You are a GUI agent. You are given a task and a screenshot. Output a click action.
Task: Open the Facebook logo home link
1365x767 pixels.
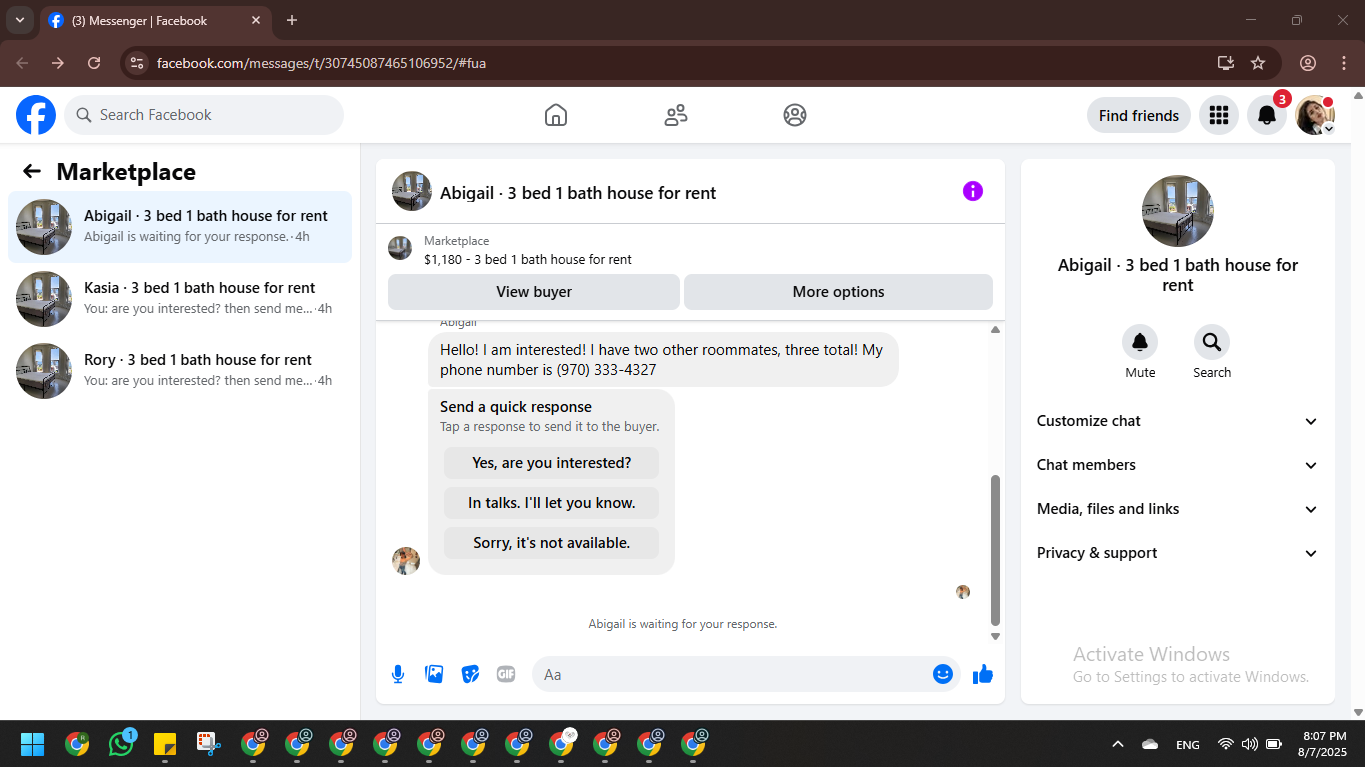click(x=36, y=115)
